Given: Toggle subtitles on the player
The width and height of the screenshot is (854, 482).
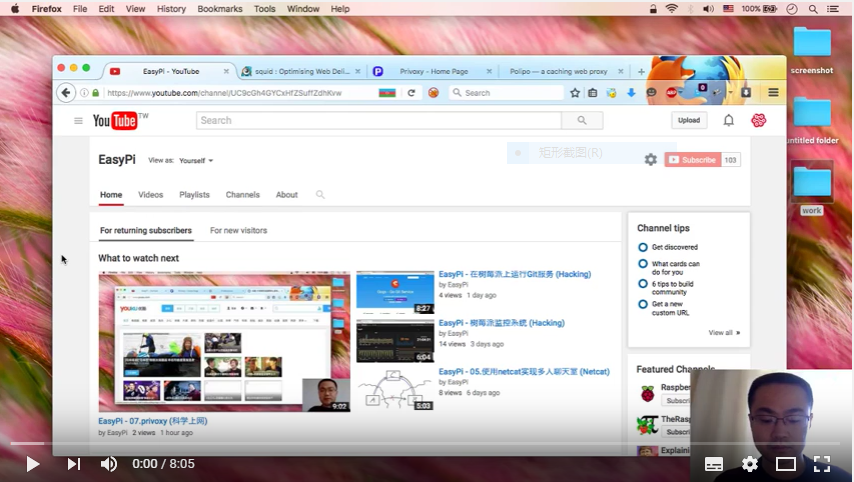Looking at the screenshot, I should 713,464.
